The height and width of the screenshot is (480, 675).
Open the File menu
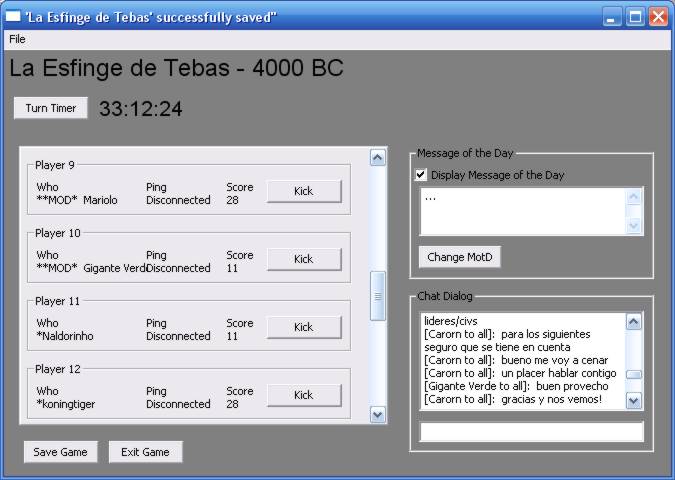pos(17,39)
